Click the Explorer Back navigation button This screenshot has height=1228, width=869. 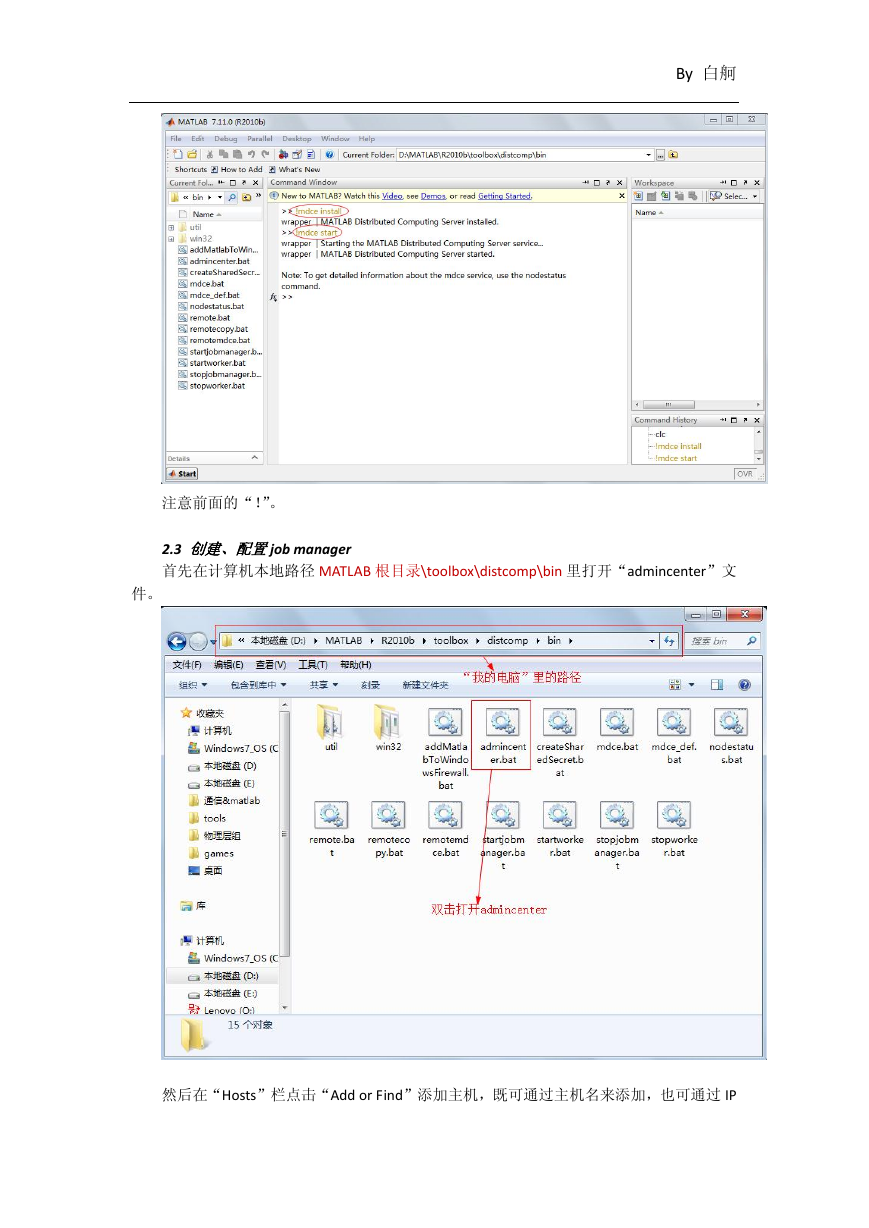coord(177,641)
